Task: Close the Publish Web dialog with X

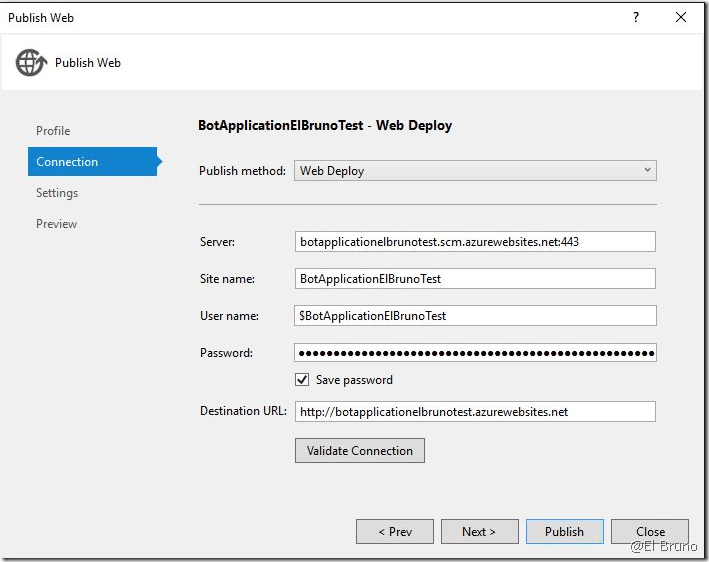Action: [x=681, y=18]
